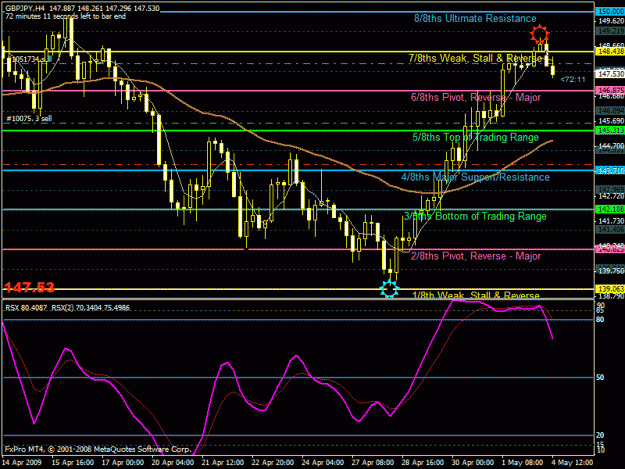
Task: Click the 24 Apr 04:00 time label
Action: 322,463
